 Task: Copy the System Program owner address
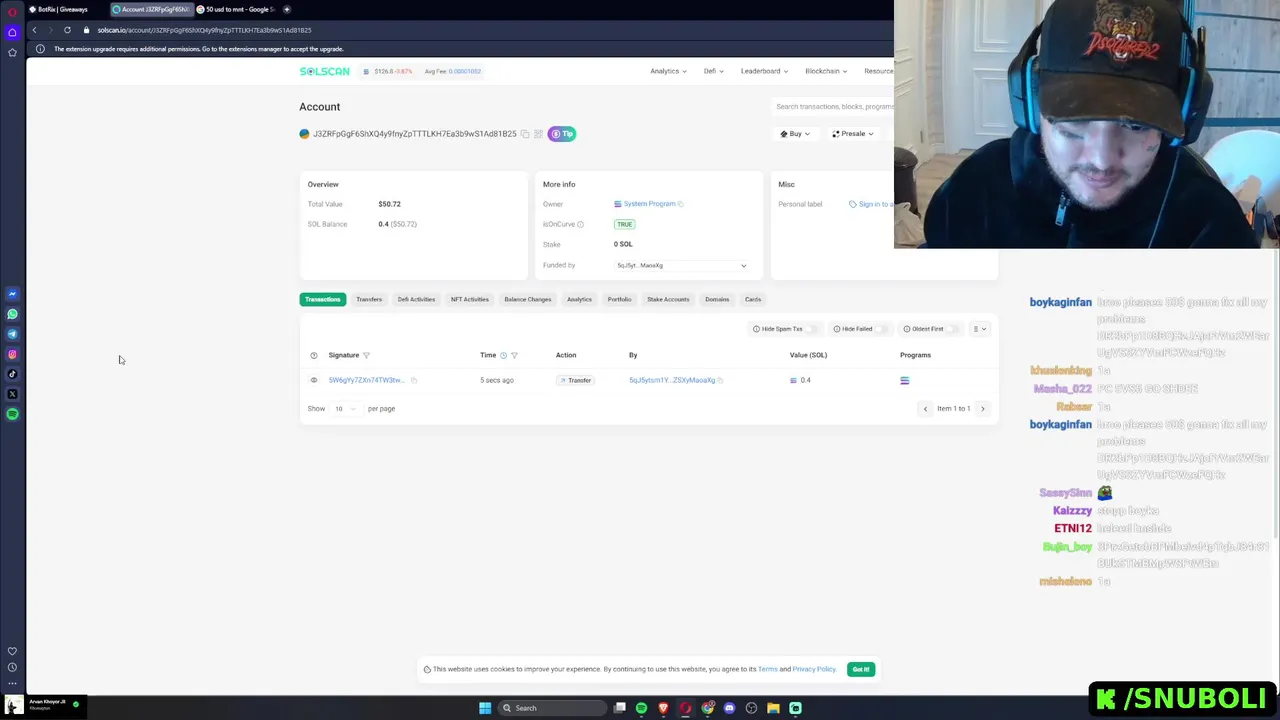tap(680, 204)
